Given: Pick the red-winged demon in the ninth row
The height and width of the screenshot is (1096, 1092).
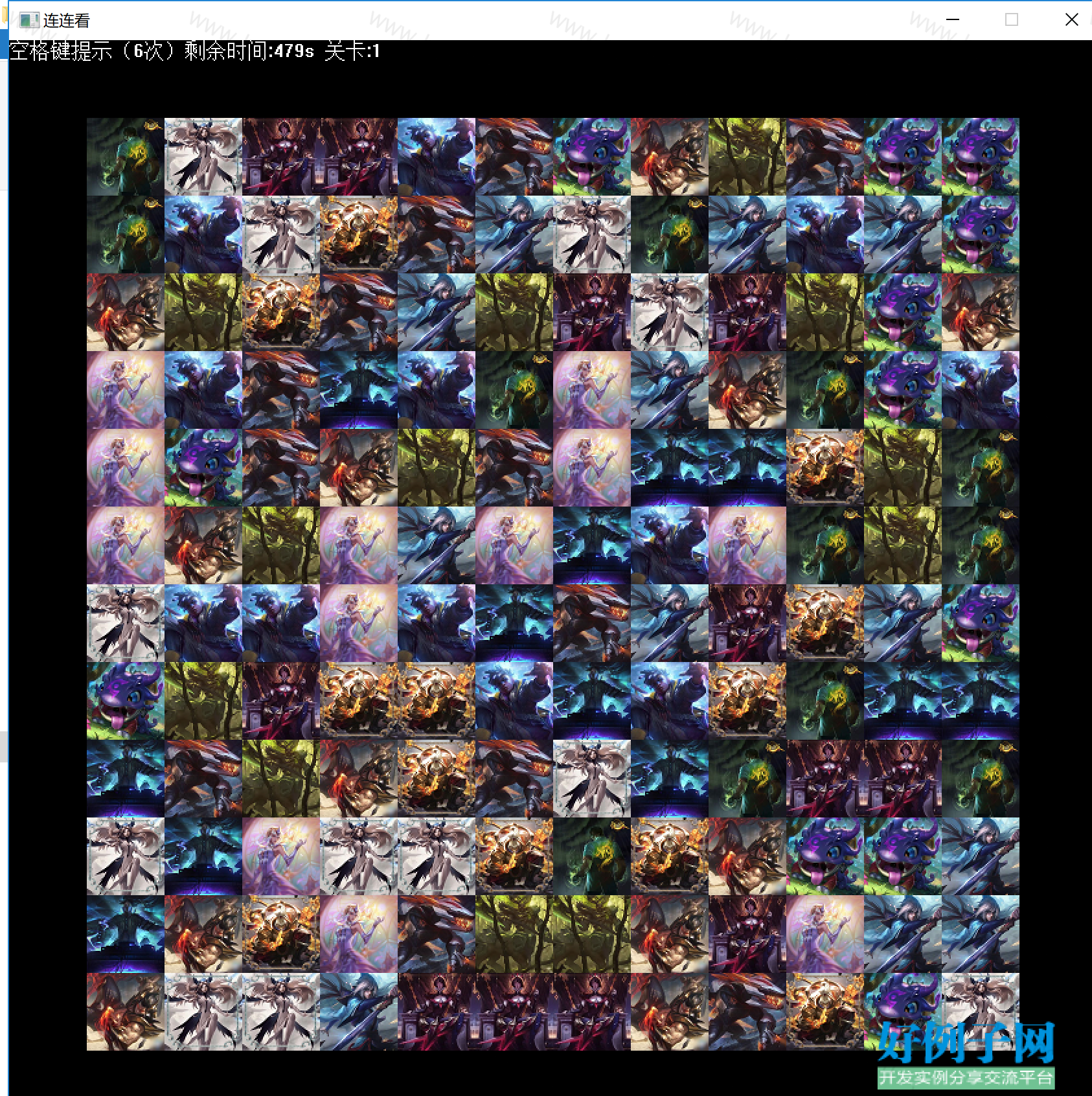Looking at the screenshot, I should tap(359, 779).
